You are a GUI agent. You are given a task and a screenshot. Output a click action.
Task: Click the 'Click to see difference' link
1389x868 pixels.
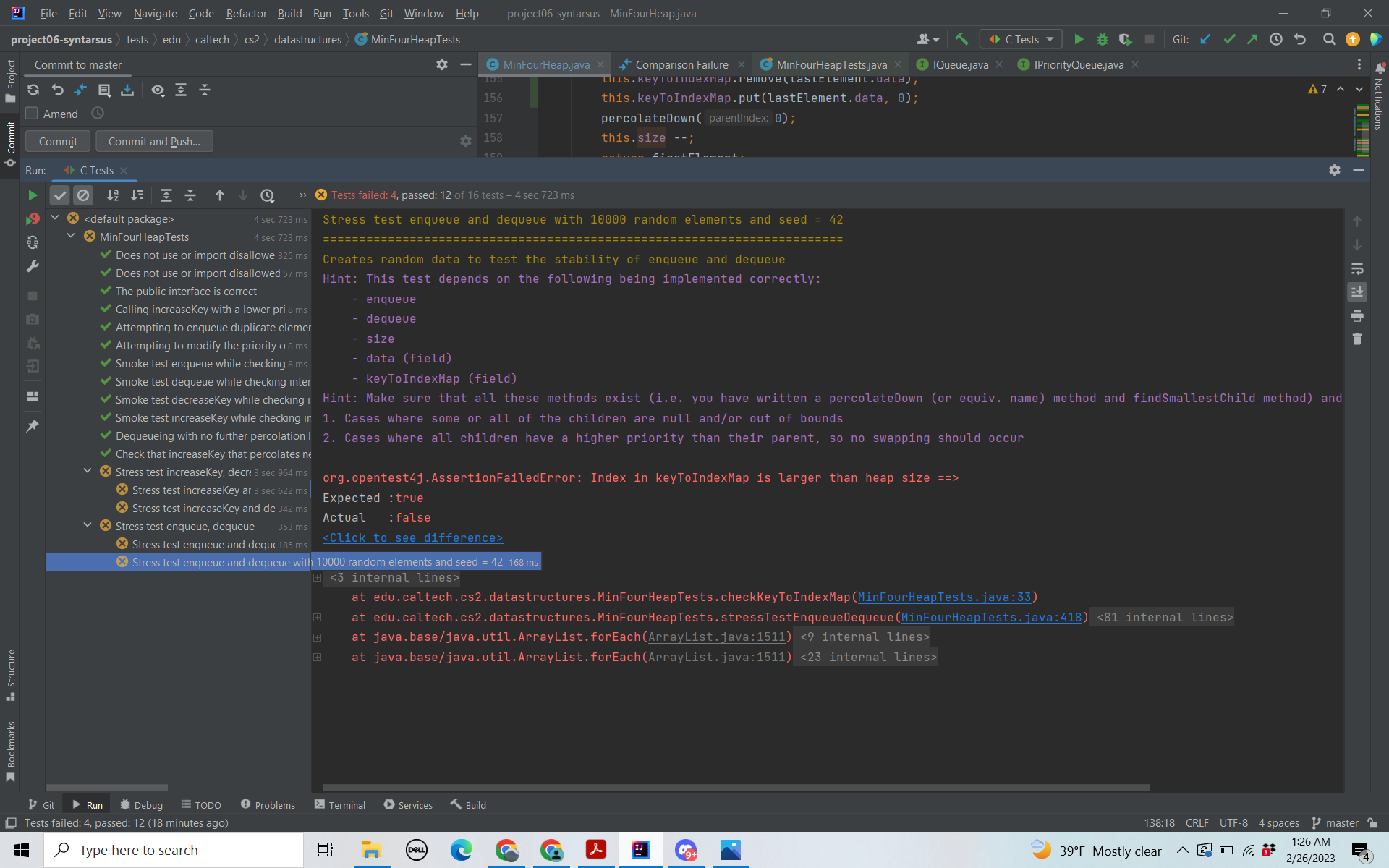tap(412, 537)
